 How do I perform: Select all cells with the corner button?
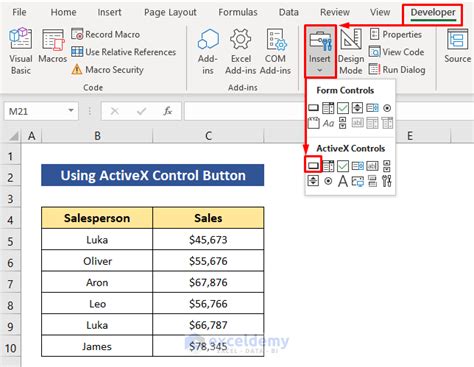[13, 136]
